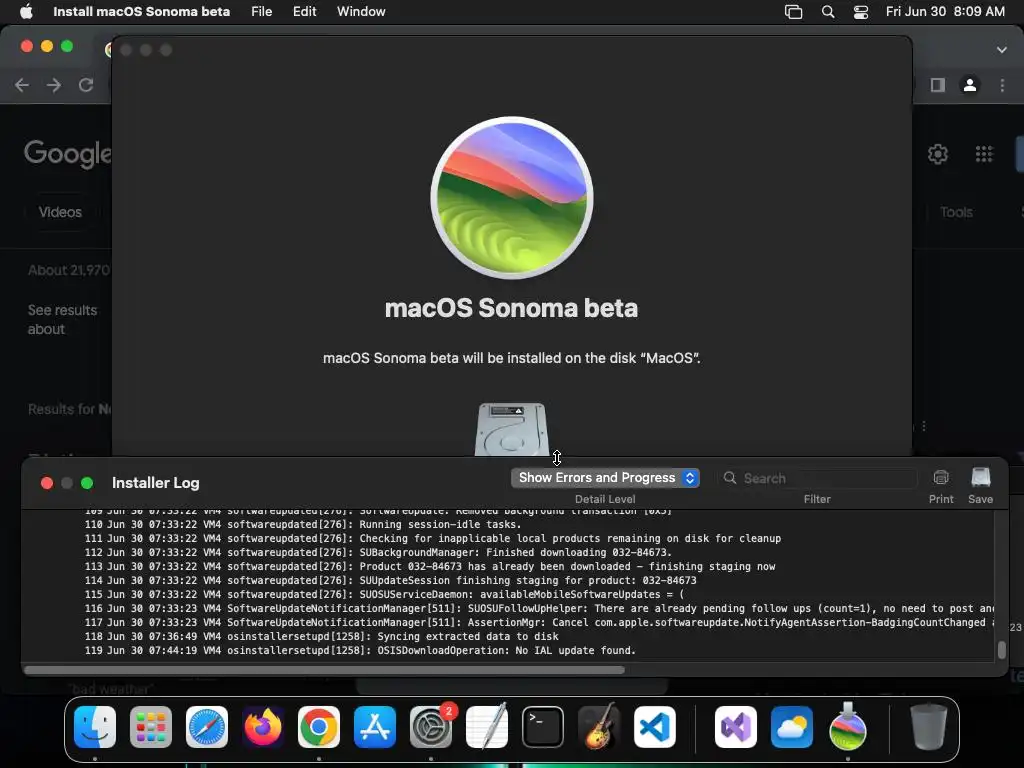Open the Window menu
Image resolution: width=1024 pixels, height=768 pixels.
coord(361,12)
